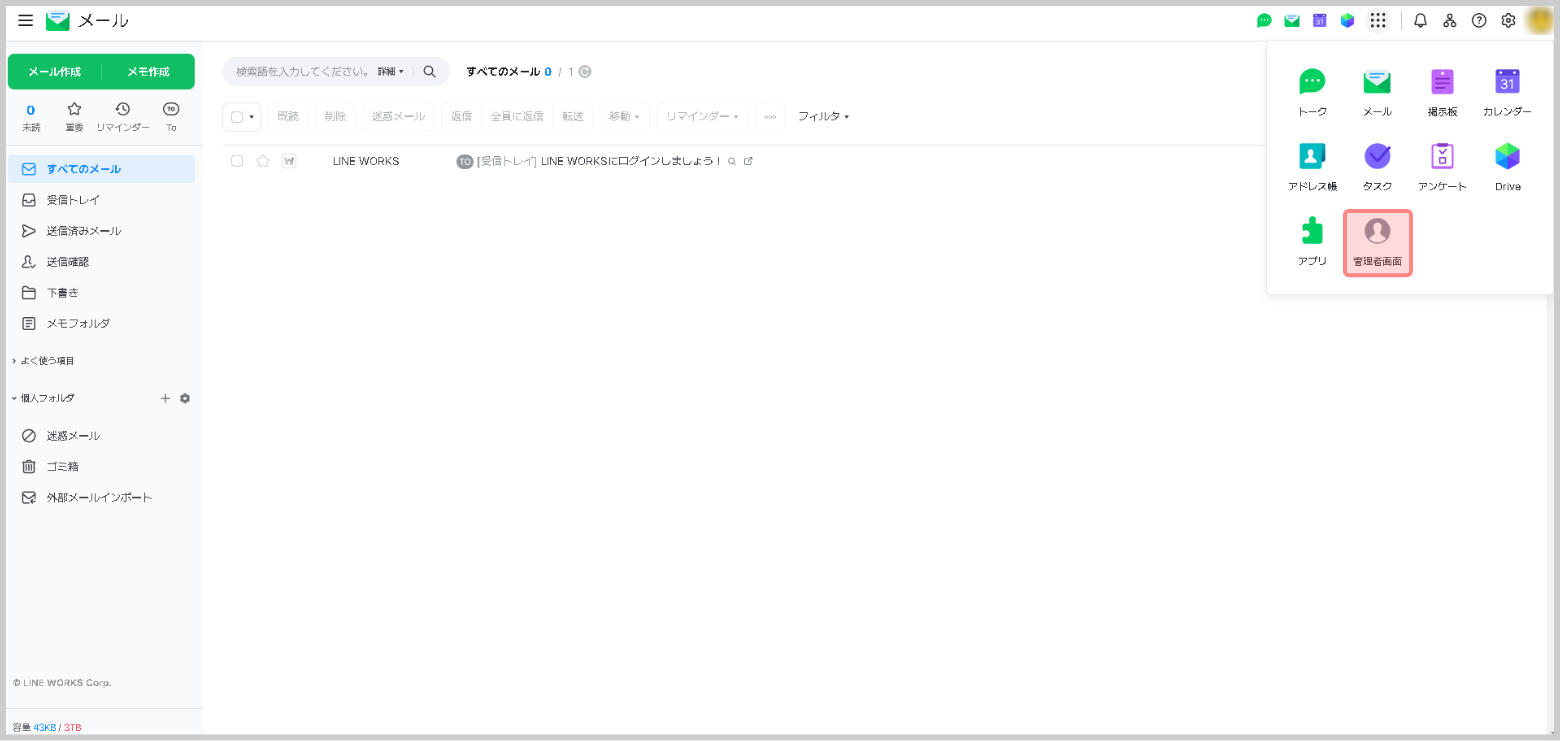Open 外部メールインポート
Viewport: 1560px width, 741px height.
[x=101, y=498]
